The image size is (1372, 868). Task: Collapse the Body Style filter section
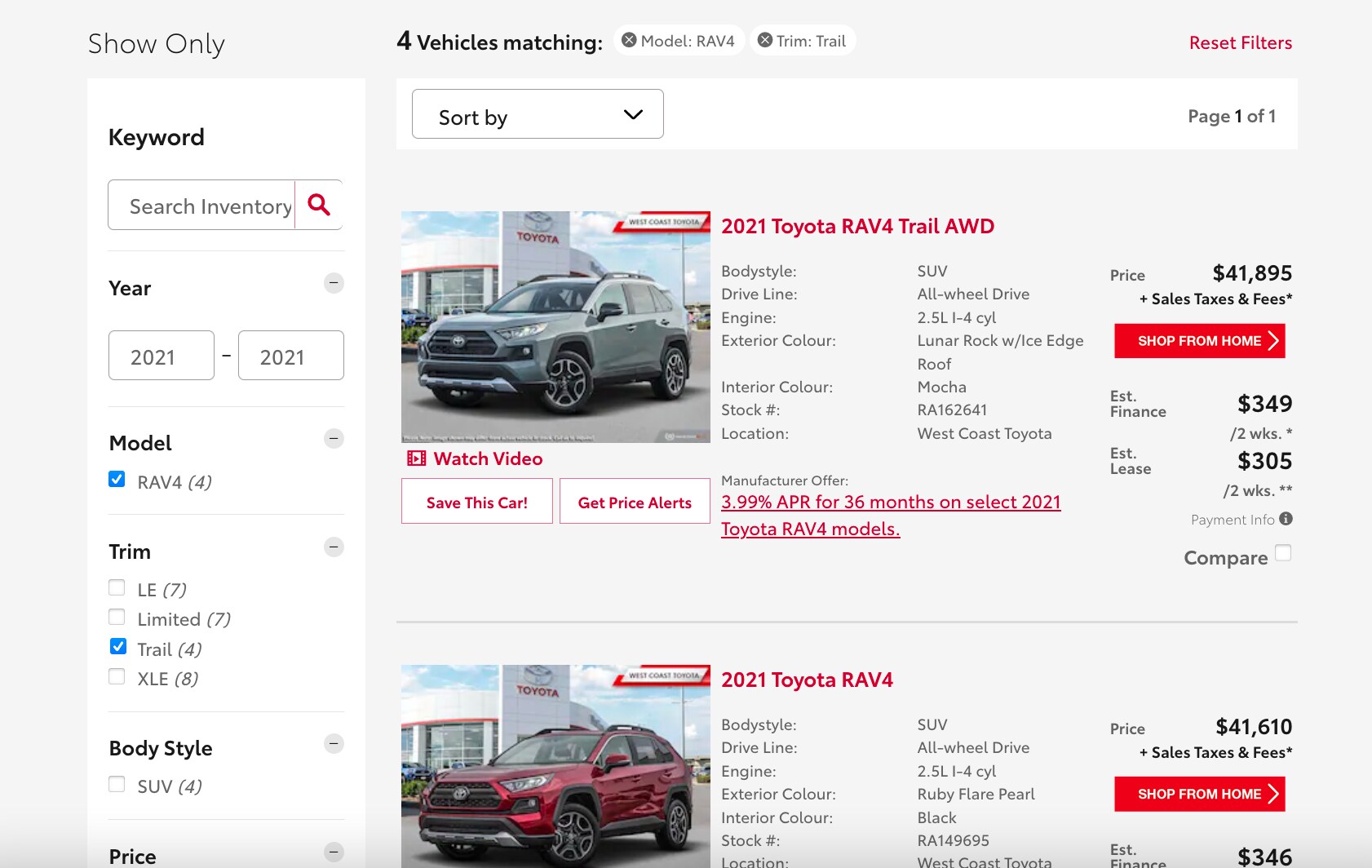[334, 743]
